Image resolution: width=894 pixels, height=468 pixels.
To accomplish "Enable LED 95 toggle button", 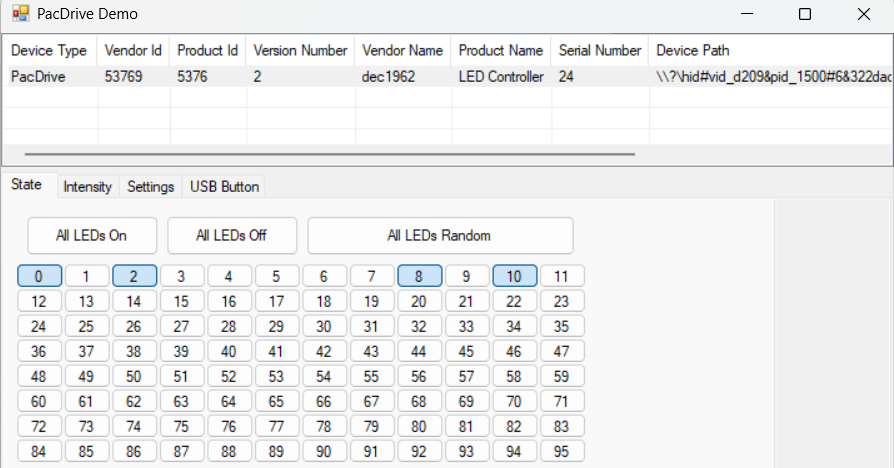I will [x=562, y=451].
